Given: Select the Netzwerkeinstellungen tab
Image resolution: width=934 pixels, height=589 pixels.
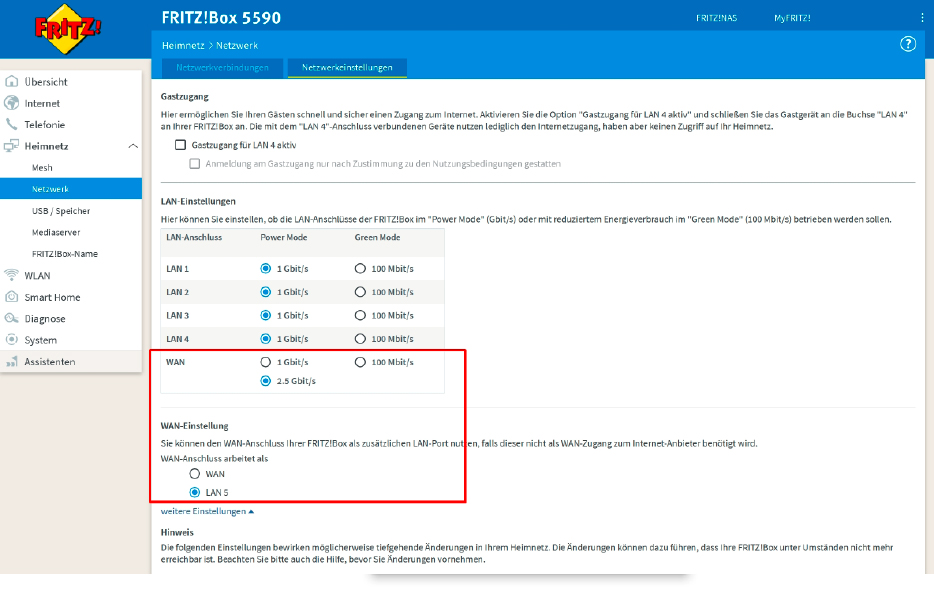Looking at the screenshot, I should point(347,68).
